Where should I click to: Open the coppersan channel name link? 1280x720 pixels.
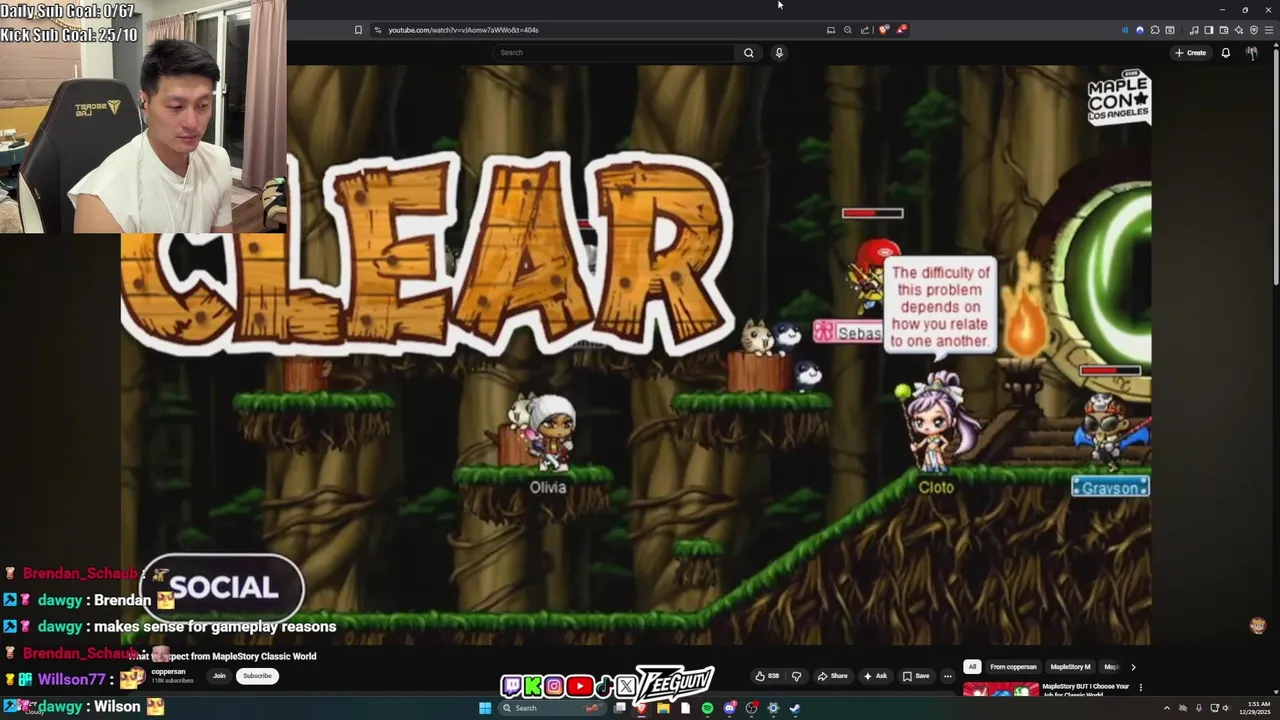pos(168,672)
